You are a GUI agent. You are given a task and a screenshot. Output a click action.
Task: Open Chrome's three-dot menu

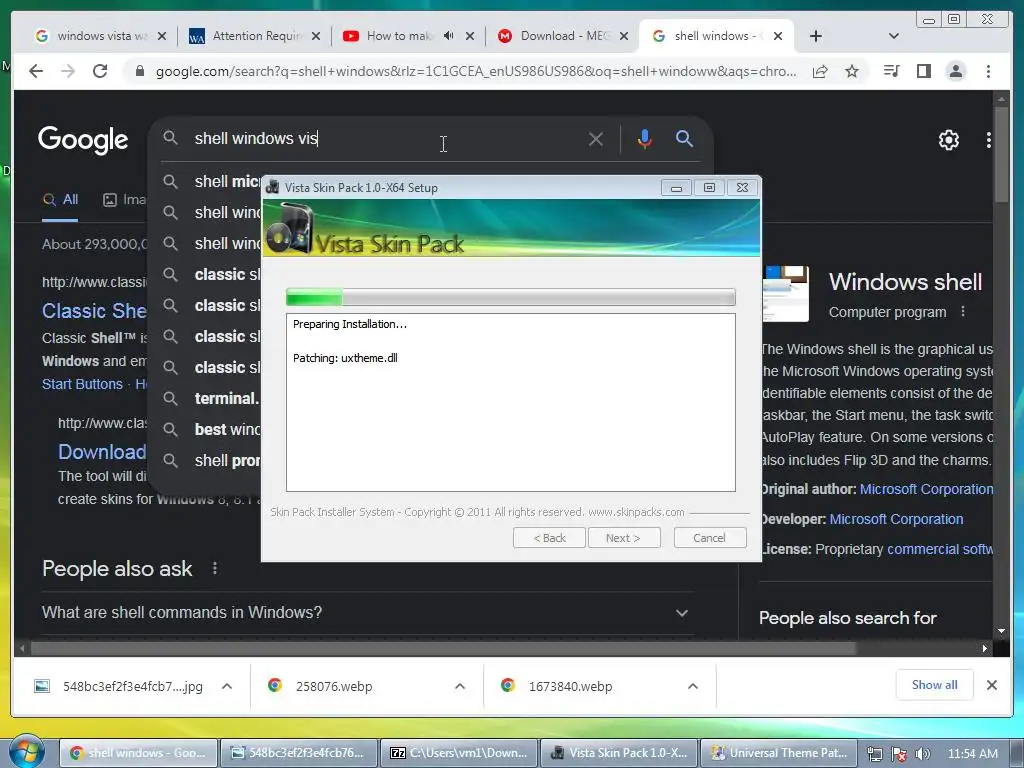coord(988,71)
